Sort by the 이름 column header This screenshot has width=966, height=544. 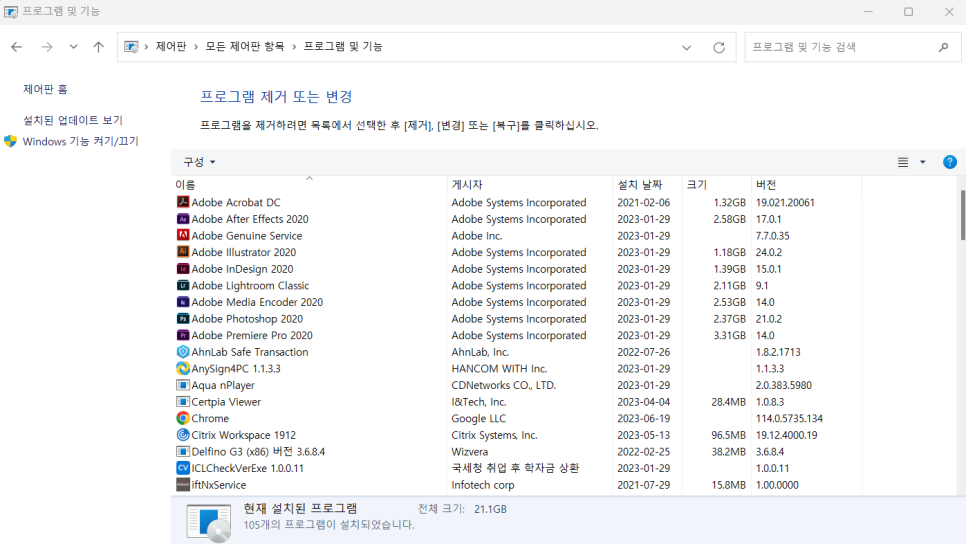point(309,184)
